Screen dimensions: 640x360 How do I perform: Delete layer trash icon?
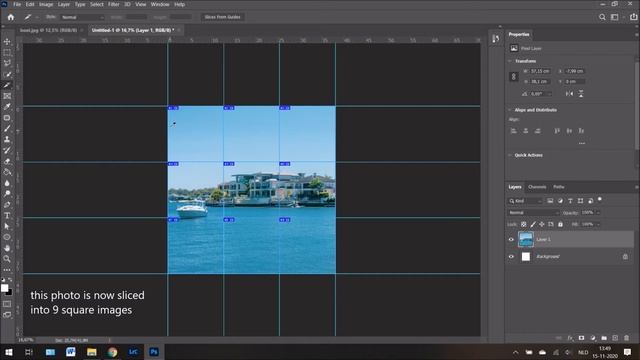[626, 338]
